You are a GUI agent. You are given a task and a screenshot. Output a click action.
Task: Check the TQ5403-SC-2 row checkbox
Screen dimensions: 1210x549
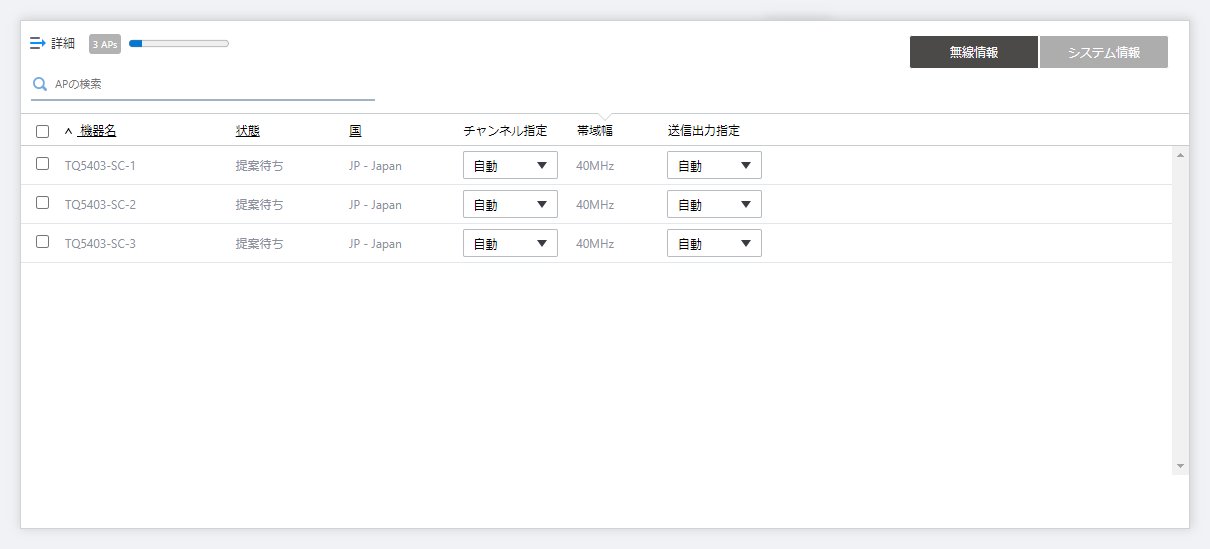point(42,203)
